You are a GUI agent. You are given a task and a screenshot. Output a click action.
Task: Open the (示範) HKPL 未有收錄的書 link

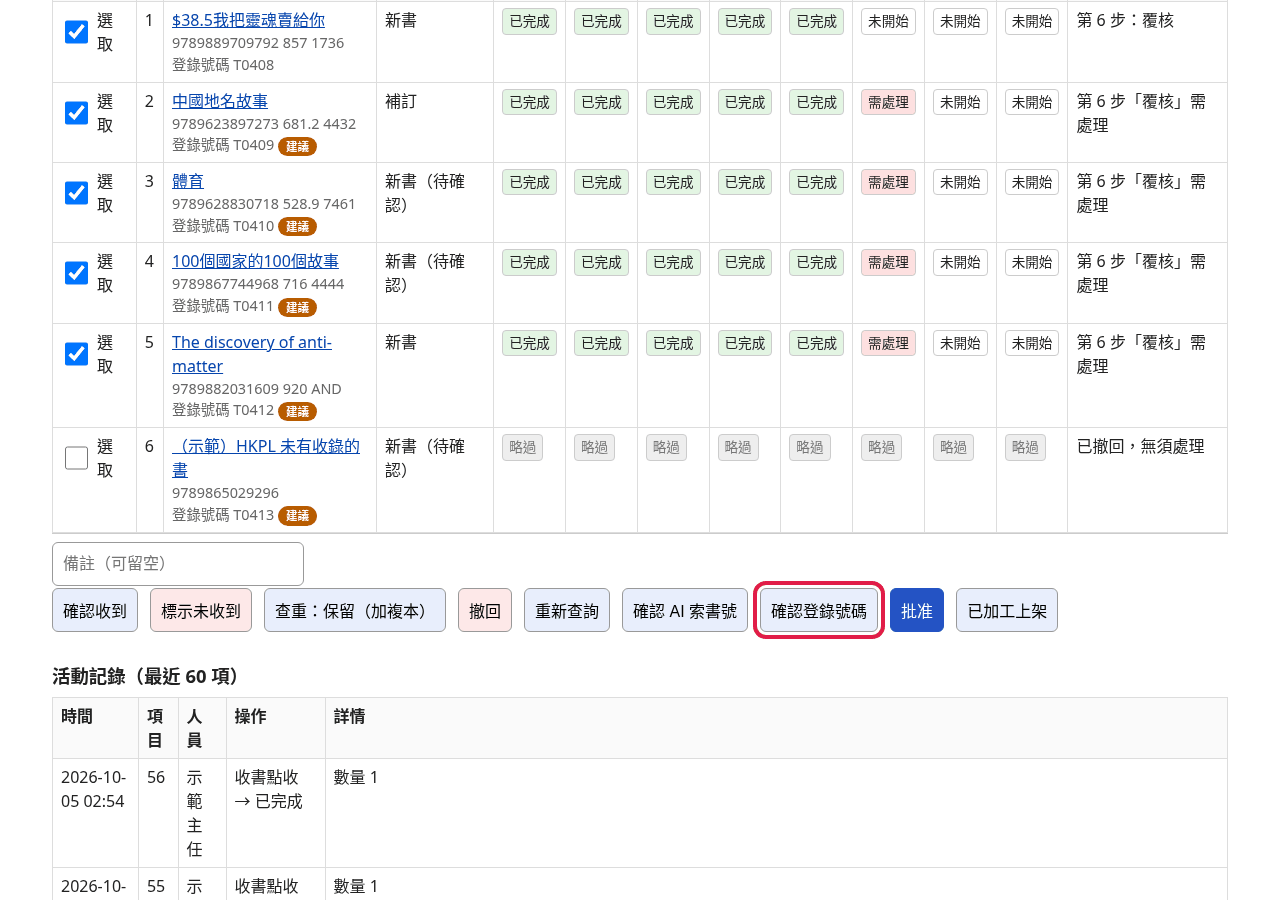pyautogui.click(x=266, y=458)
